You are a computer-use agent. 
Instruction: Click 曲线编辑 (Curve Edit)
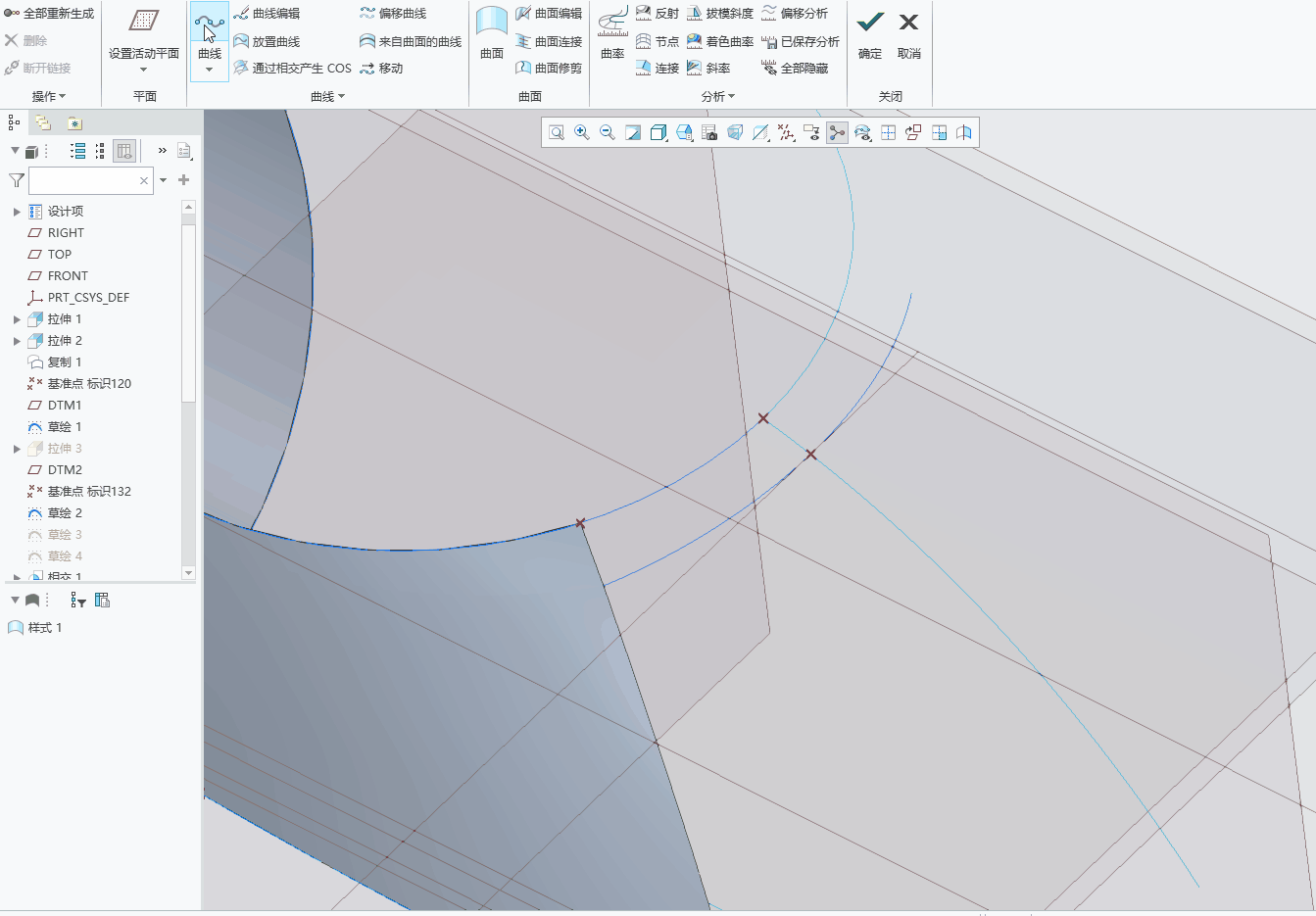[267, 14]
